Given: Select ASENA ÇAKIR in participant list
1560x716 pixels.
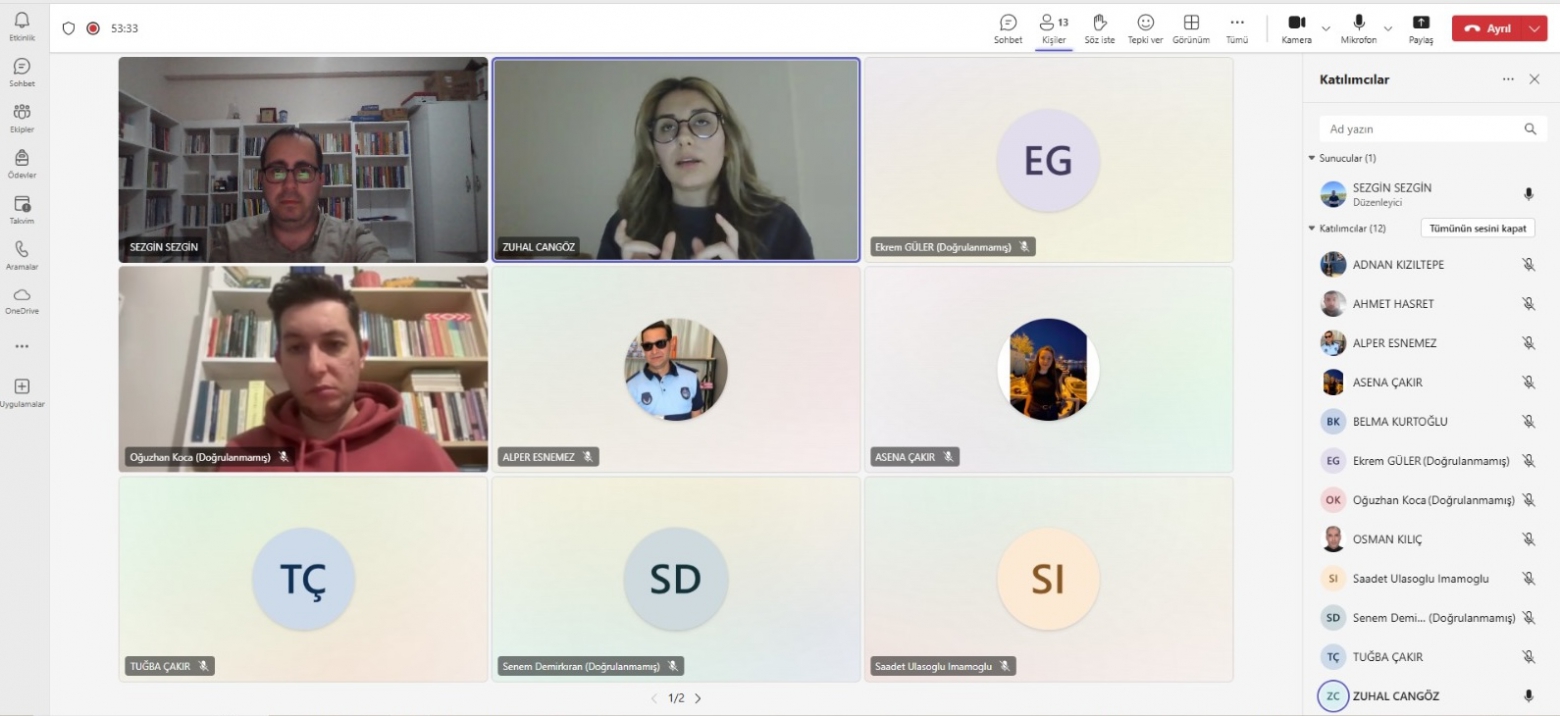Looking at the screenshot, I should [1428, 382].
